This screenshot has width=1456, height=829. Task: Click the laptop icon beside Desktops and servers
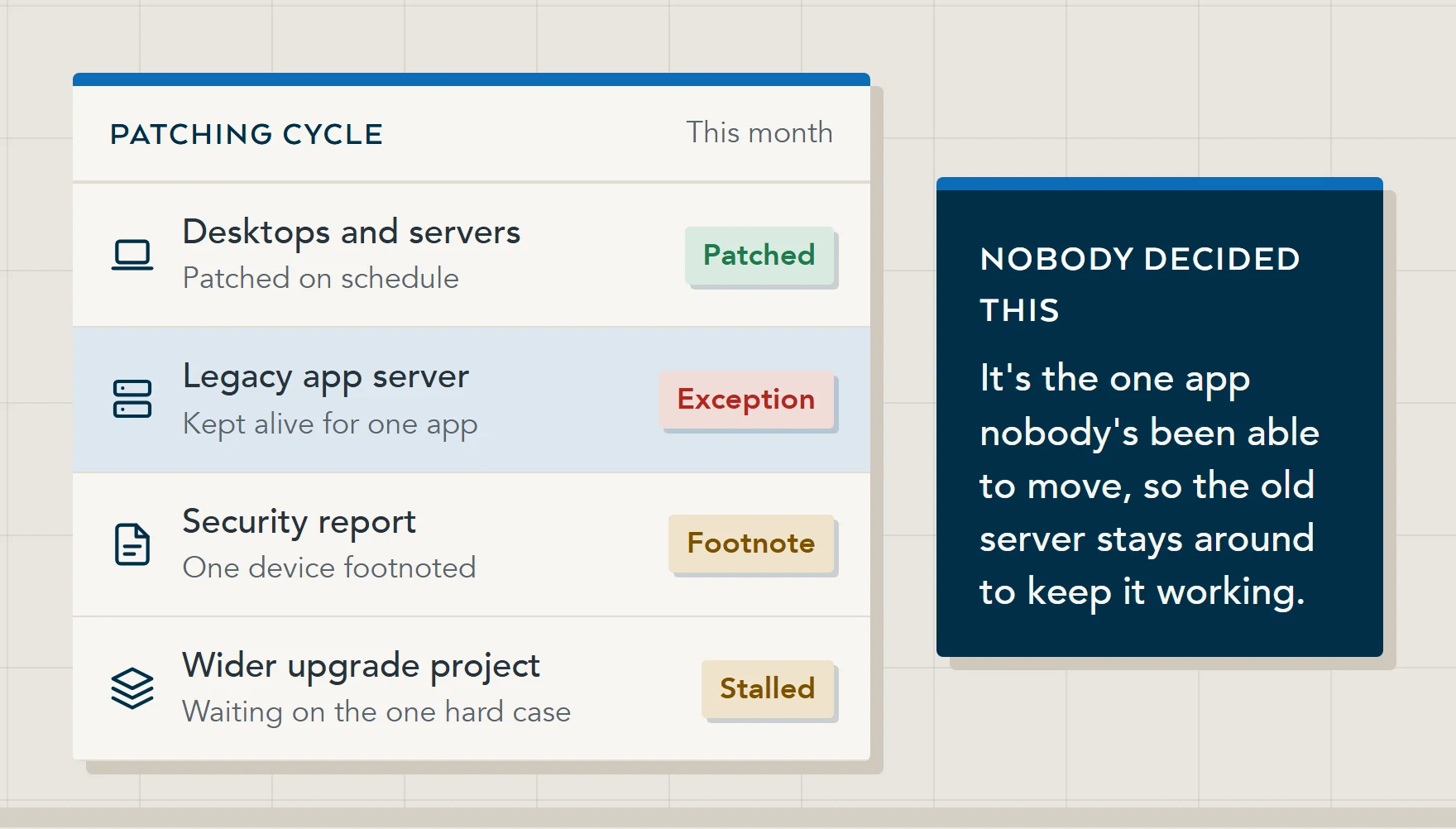(x=132, y=255)
